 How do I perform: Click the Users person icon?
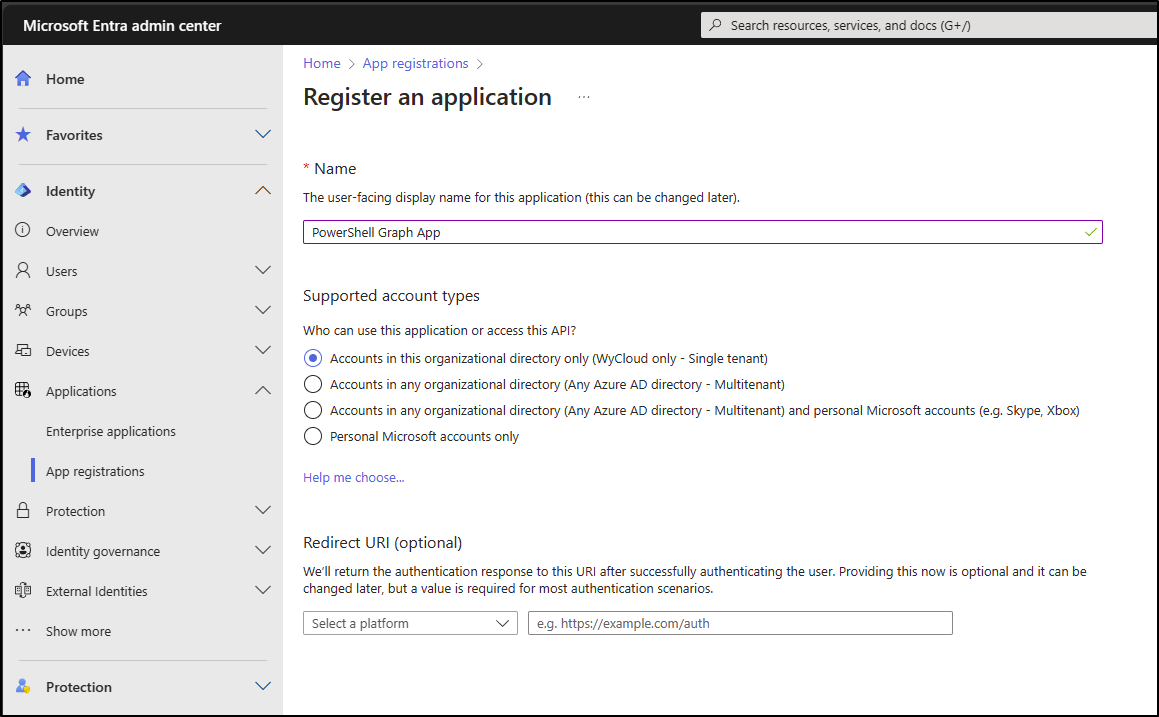(x=24, y=271)
